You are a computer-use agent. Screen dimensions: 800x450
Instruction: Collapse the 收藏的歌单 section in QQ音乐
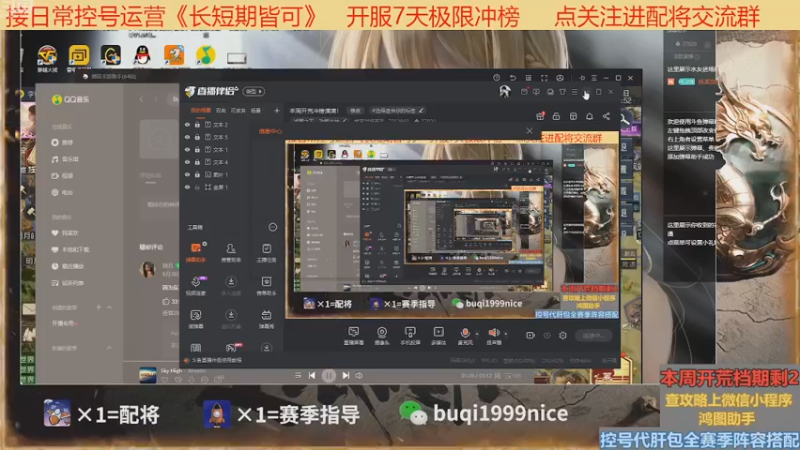coord(109,348)
